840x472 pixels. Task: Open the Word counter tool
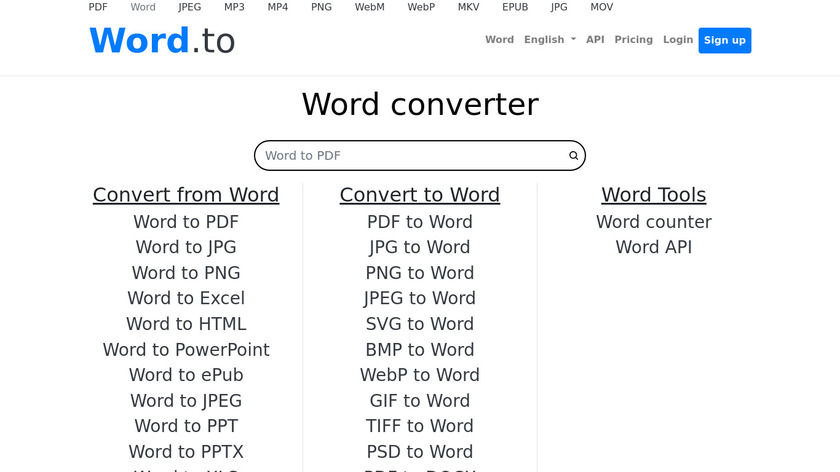point(654,222)
